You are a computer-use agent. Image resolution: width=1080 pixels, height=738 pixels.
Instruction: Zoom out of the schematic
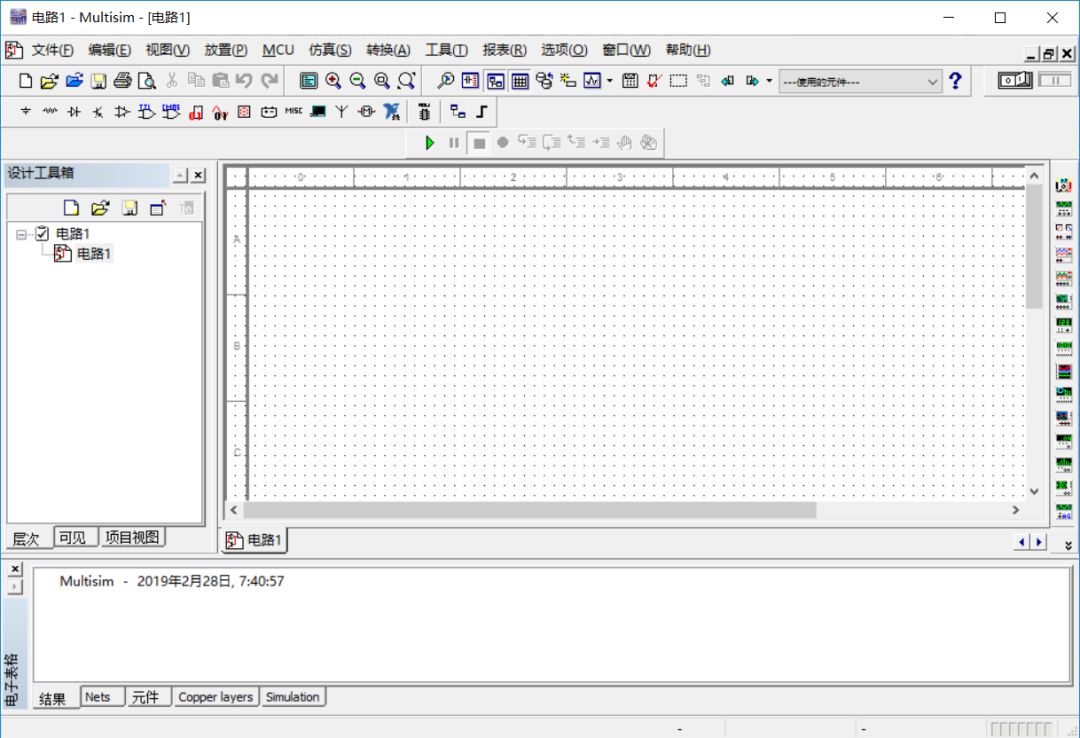357,81
